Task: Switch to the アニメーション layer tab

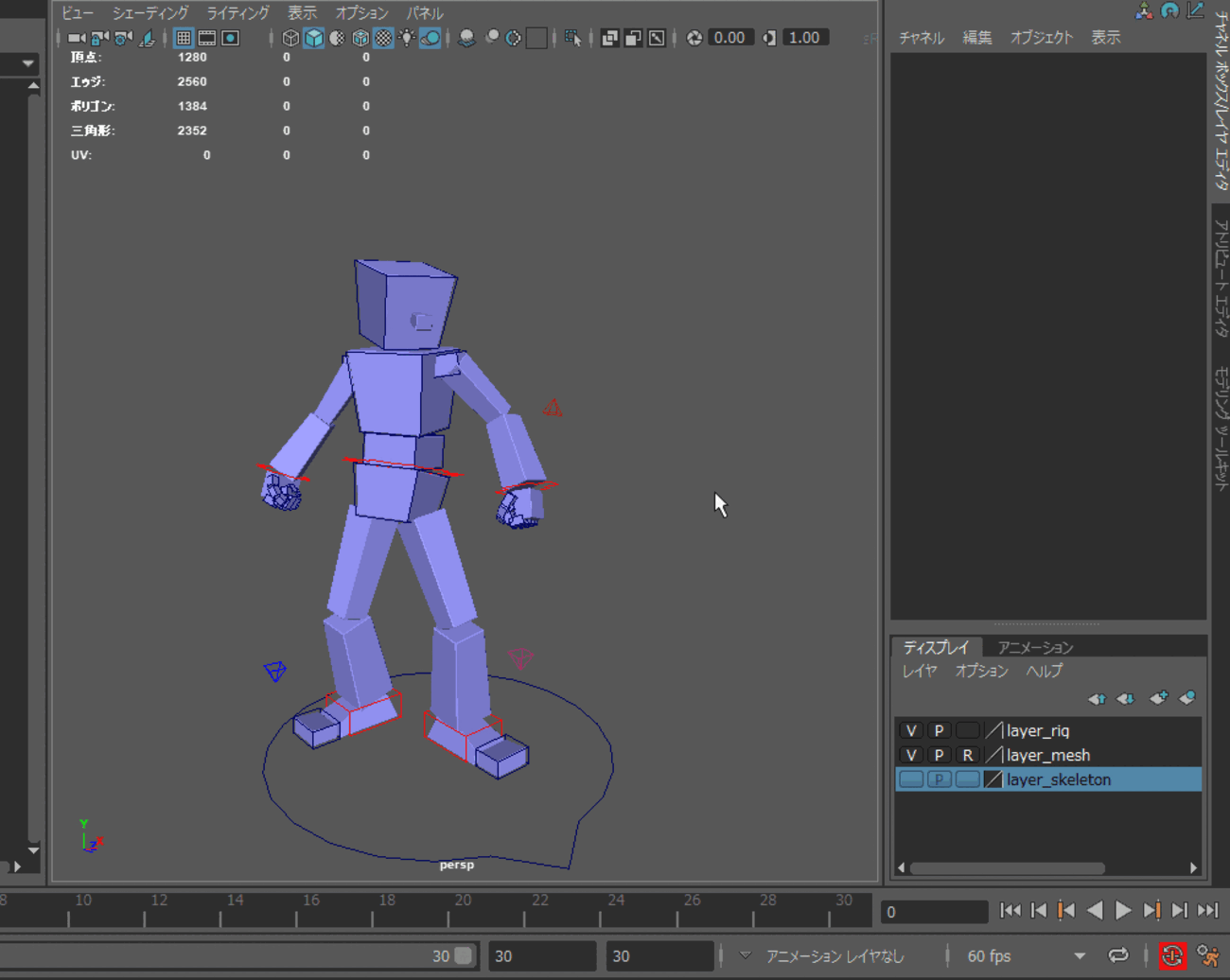Action: pos(1035,647)
